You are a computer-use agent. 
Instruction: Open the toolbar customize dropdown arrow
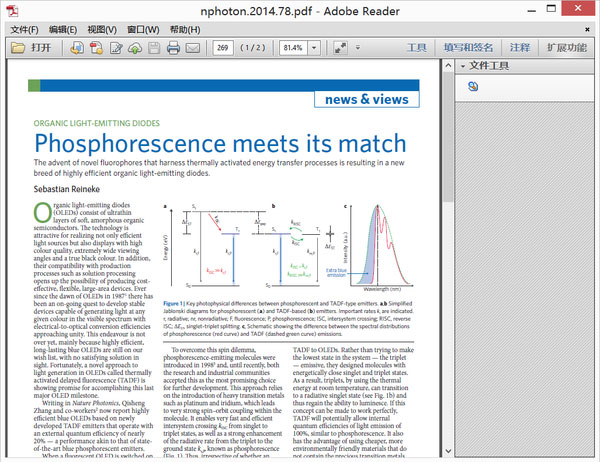pos(356,47)
